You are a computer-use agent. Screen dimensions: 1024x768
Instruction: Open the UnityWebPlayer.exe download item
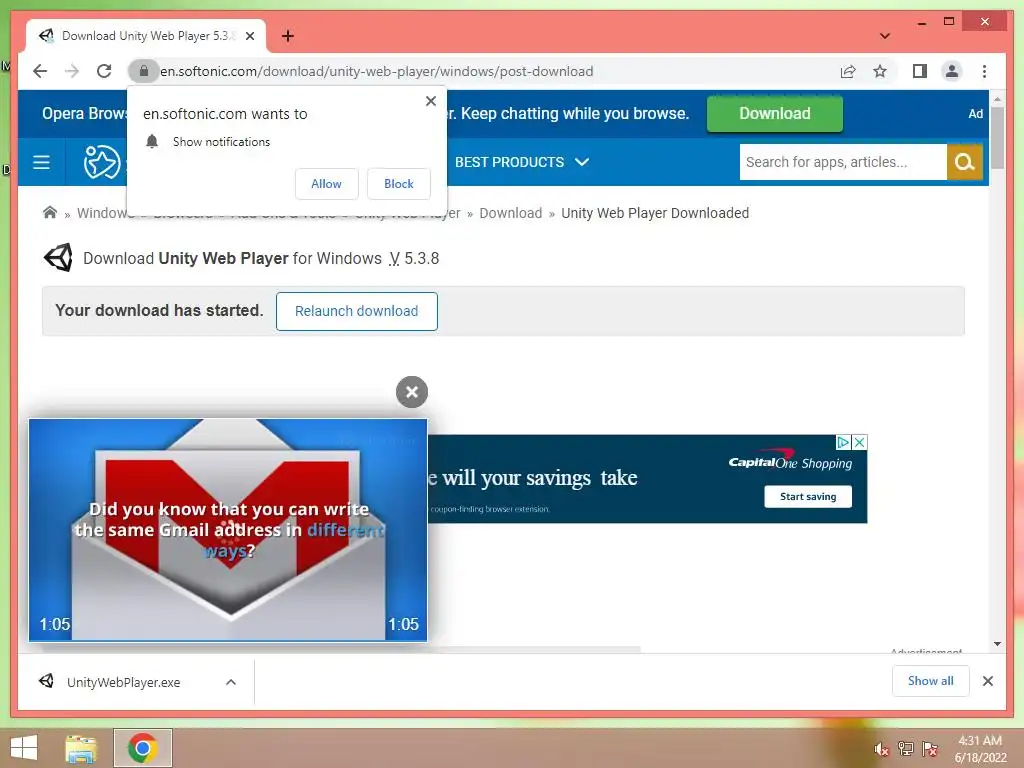(123, 682)
